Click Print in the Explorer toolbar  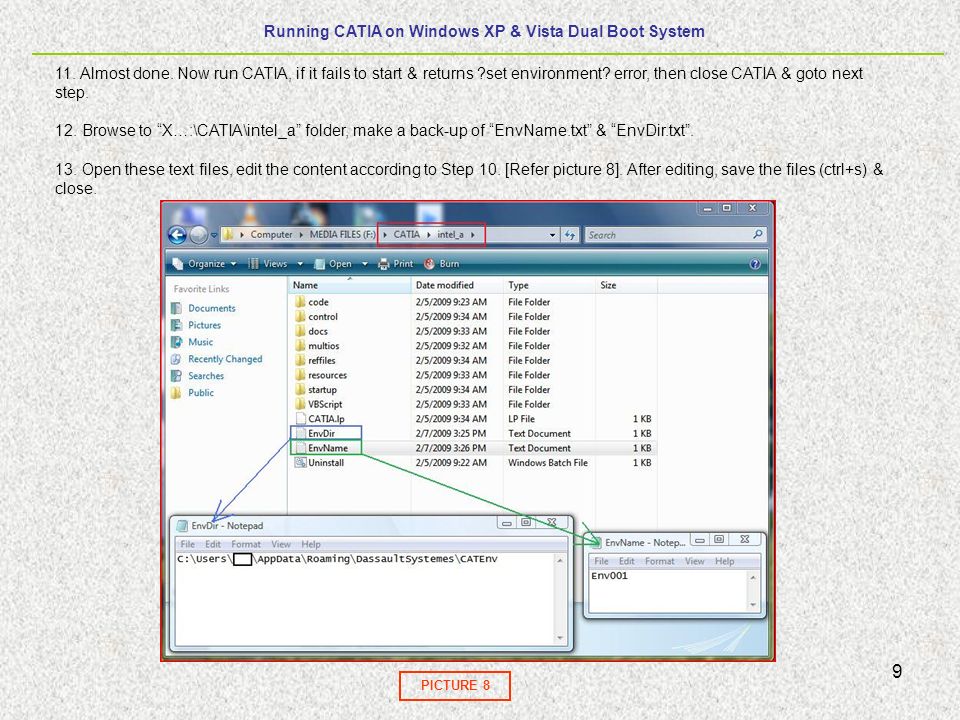coord(396,264)
